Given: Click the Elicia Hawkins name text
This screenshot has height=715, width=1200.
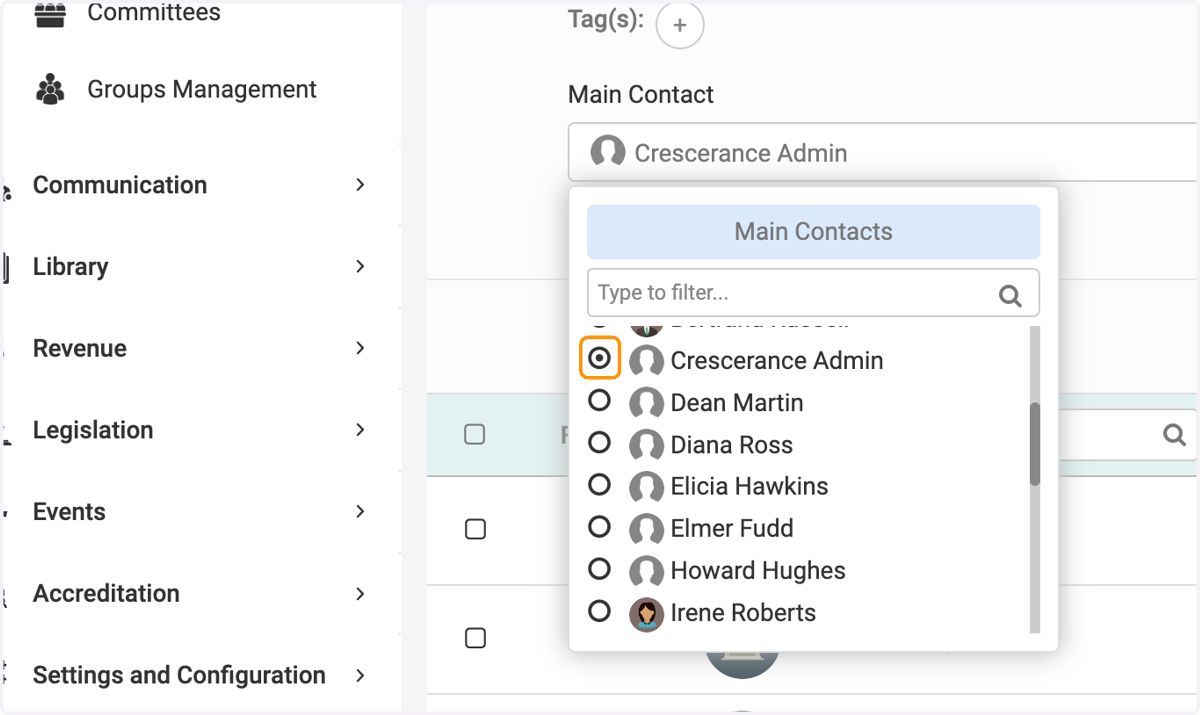Looking at the screenshot, I should (x=750, y=487).
